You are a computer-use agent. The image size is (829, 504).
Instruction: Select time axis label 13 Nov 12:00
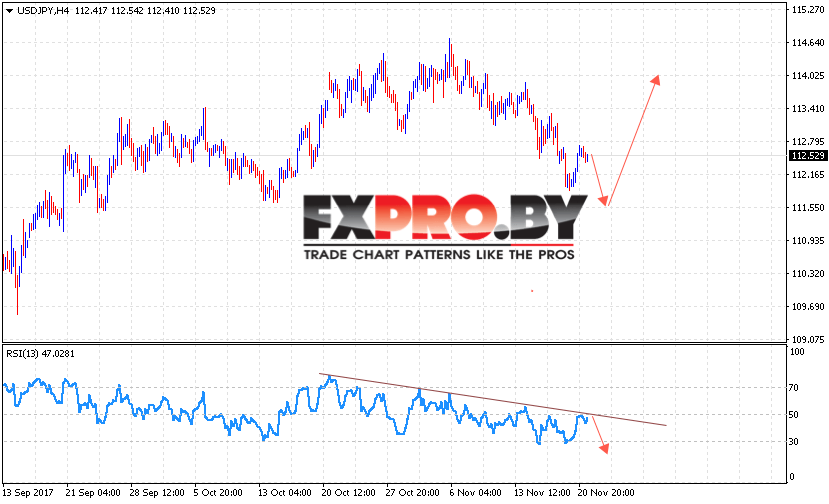[x=542, y=492]
